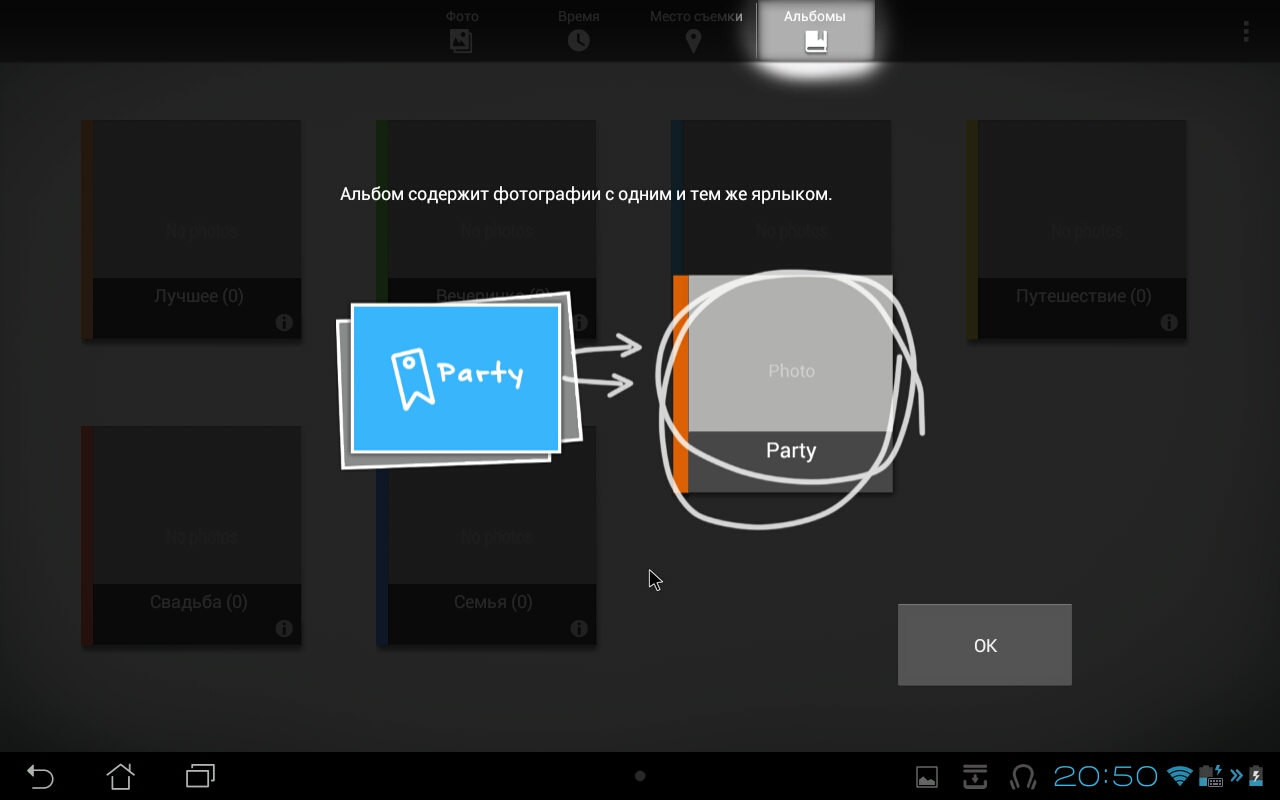Open the 20:50 clock panel

1106,776
